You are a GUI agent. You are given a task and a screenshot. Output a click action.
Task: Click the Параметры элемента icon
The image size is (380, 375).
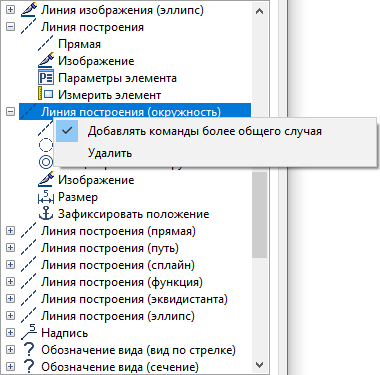(x=46, y=78)
